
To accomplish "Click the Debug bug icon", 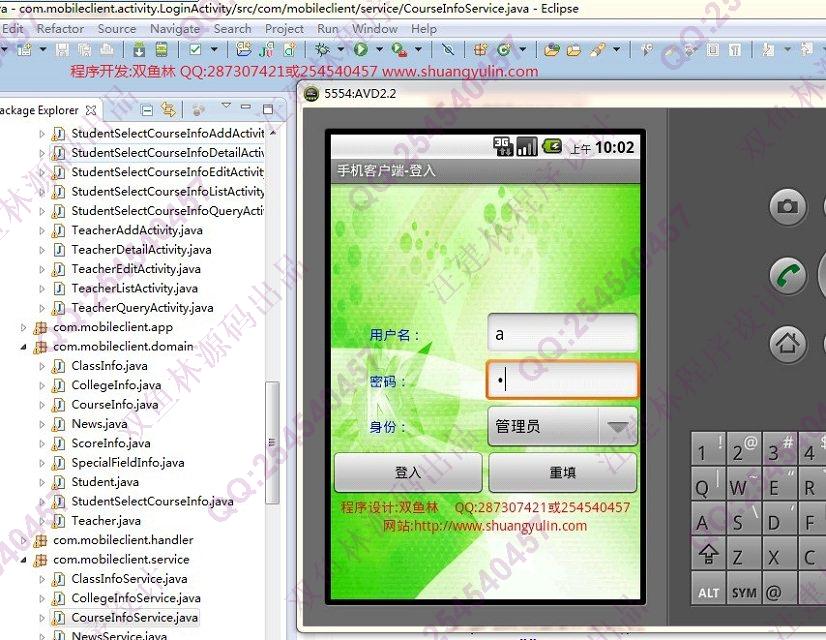I will pyautogui.click(x=323, y=49).
